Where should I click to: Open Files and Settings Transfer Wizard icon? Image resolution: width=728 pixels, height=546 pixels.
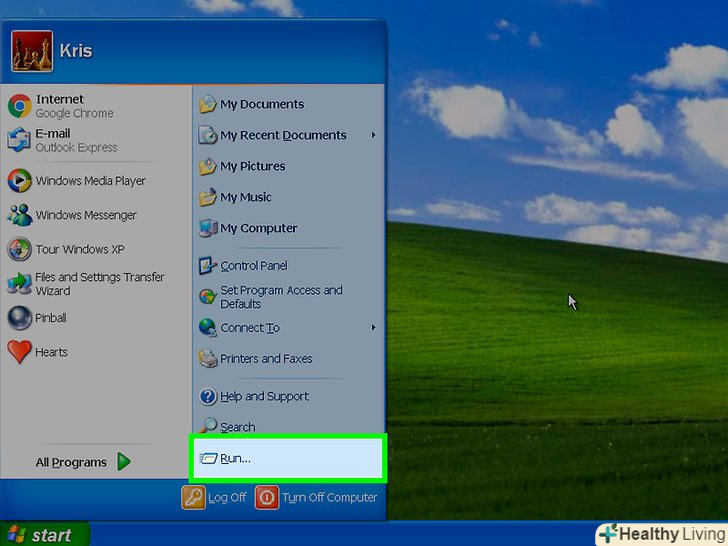19,283
